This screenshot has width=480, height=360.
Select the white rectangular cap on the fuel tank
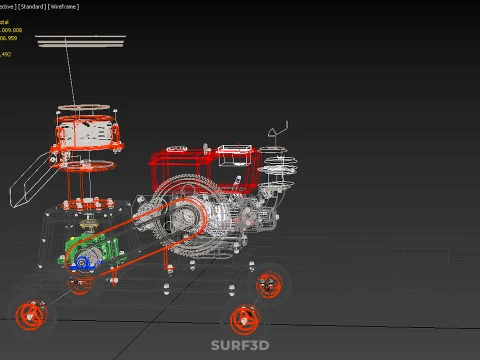235,155
